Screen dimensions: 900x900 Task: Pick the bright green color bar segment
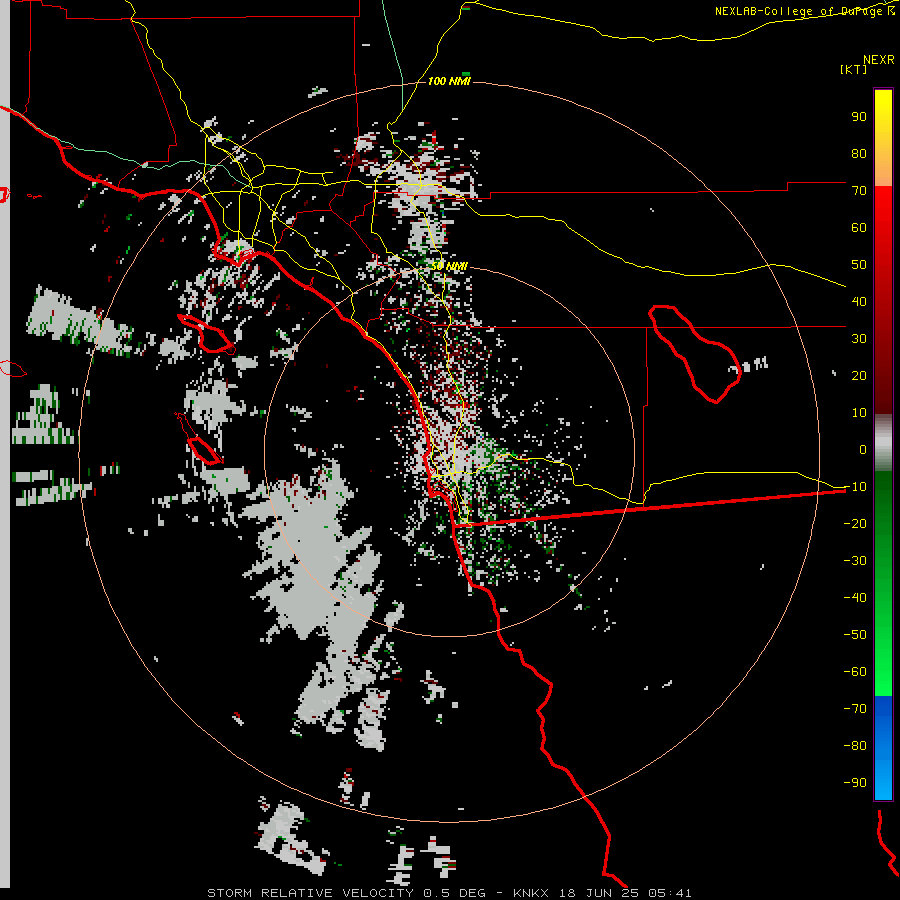pyautogui.click(x=883, y=660)
